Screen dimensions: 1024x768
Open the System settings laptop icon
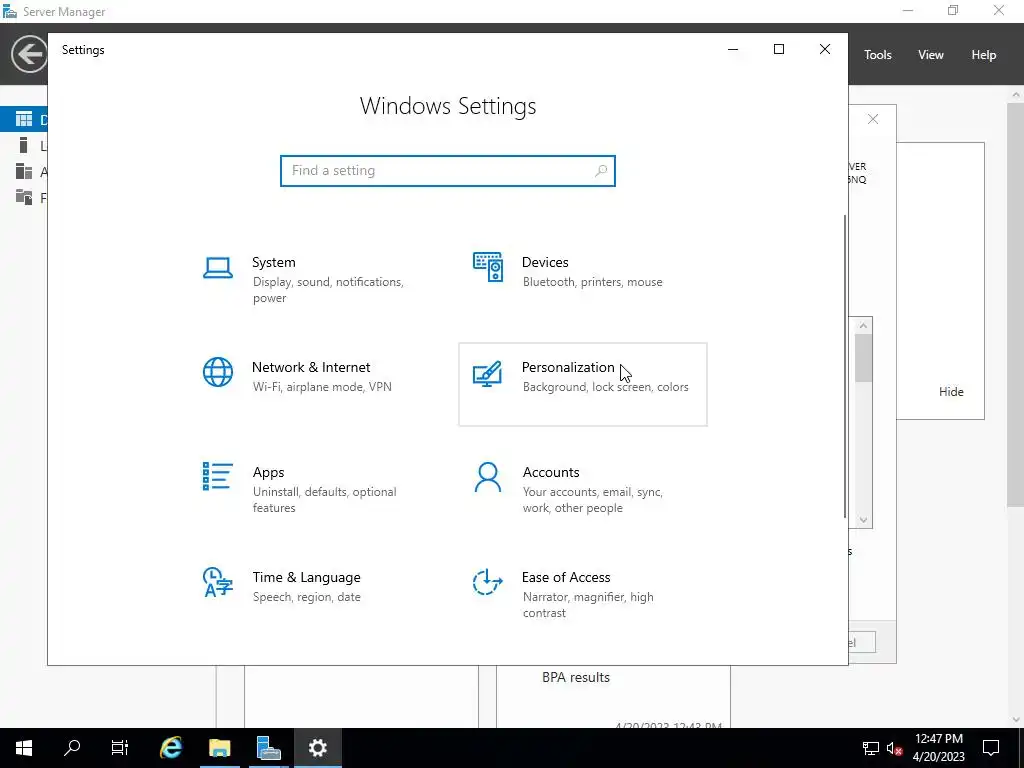point(217,268)
